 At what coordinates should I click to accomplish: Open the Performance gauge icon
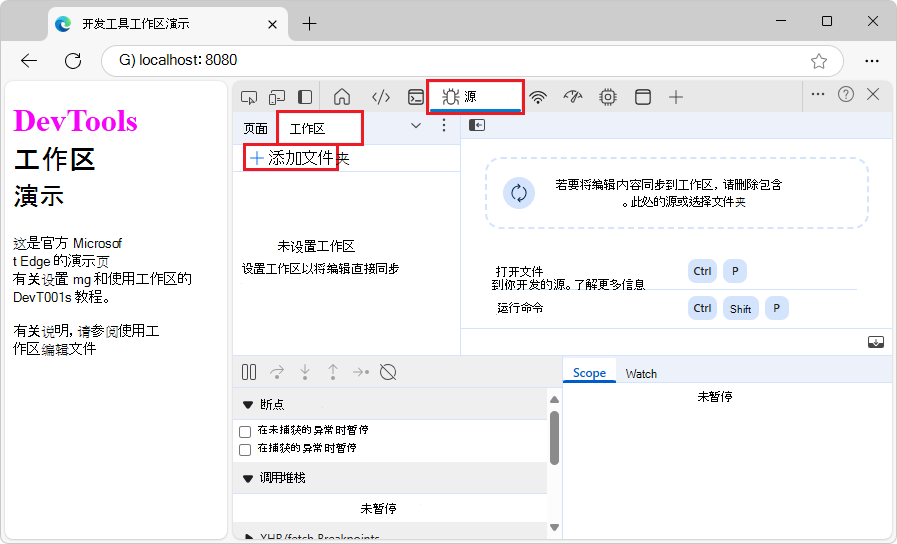coord(573,97)
